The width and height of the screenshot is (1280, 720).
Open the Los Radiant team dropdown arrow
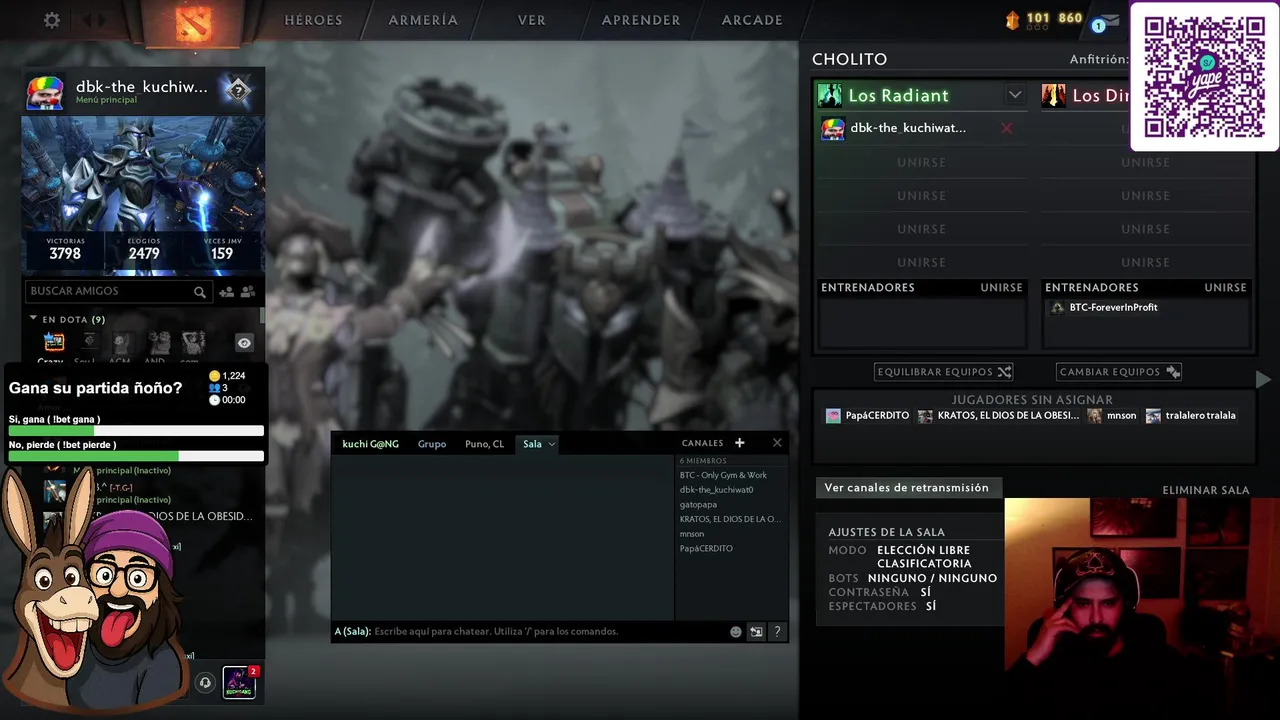1015,95
